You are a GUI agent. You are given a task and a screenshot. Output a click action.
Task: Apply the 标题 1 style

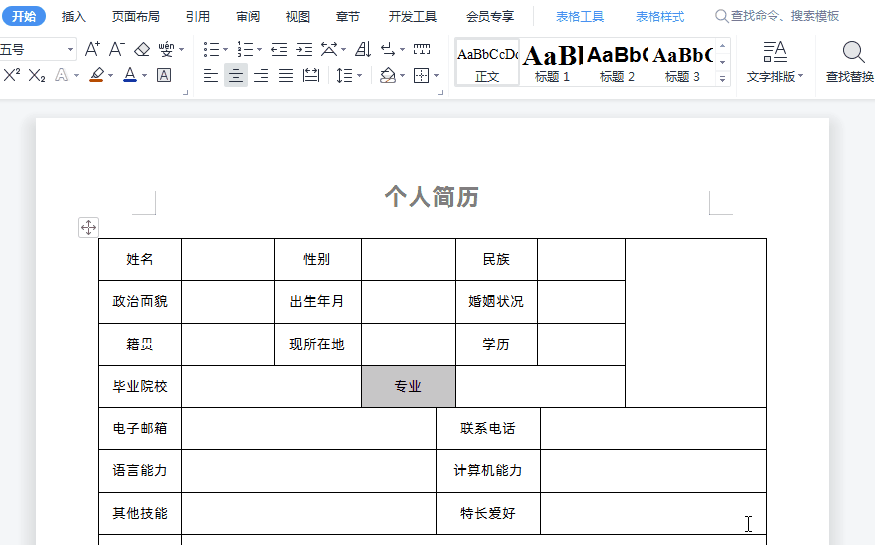click(552, 62)
